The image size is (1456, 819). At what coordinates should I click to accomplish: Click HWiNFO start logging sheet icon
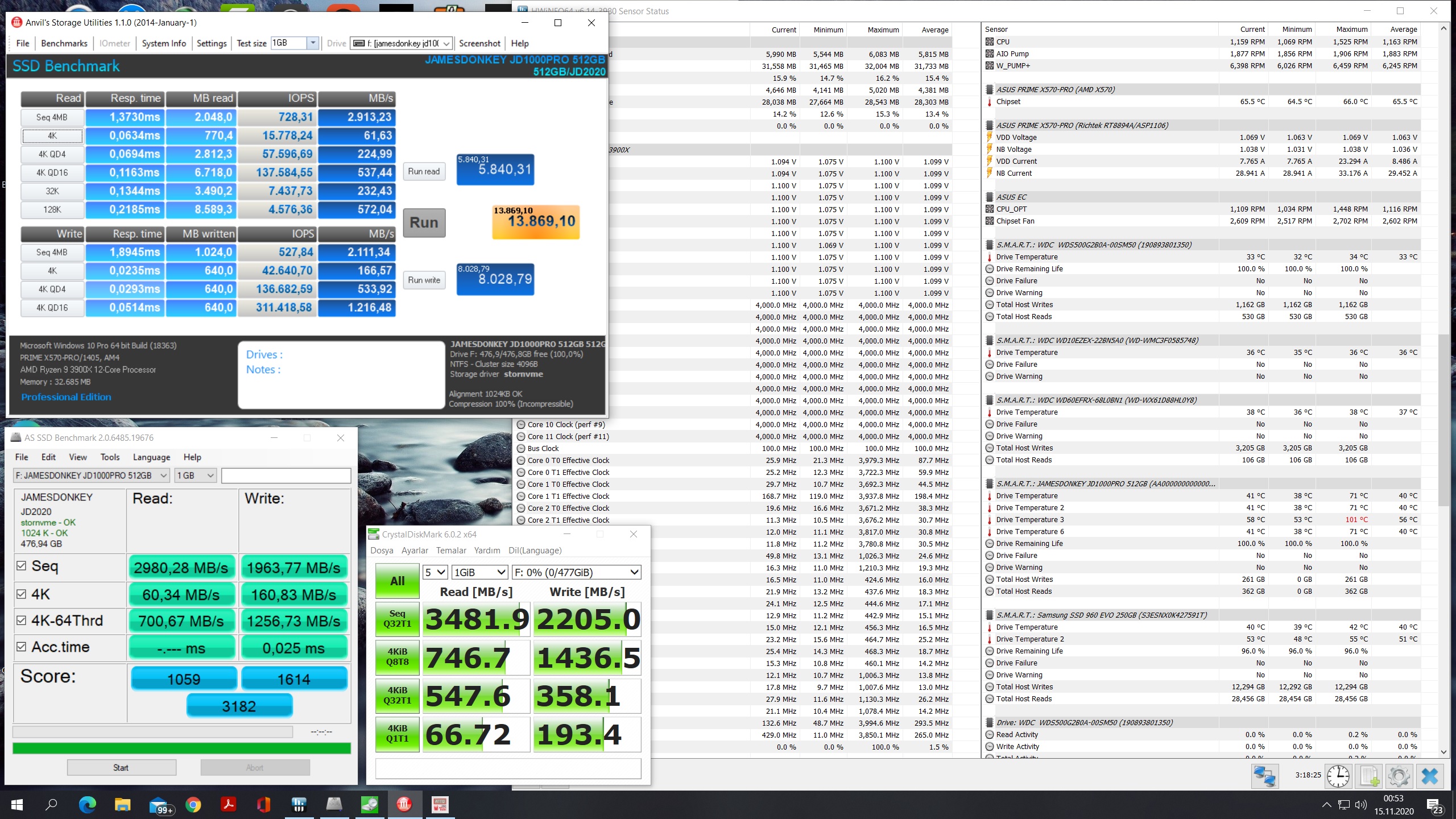pos(1368,776)
